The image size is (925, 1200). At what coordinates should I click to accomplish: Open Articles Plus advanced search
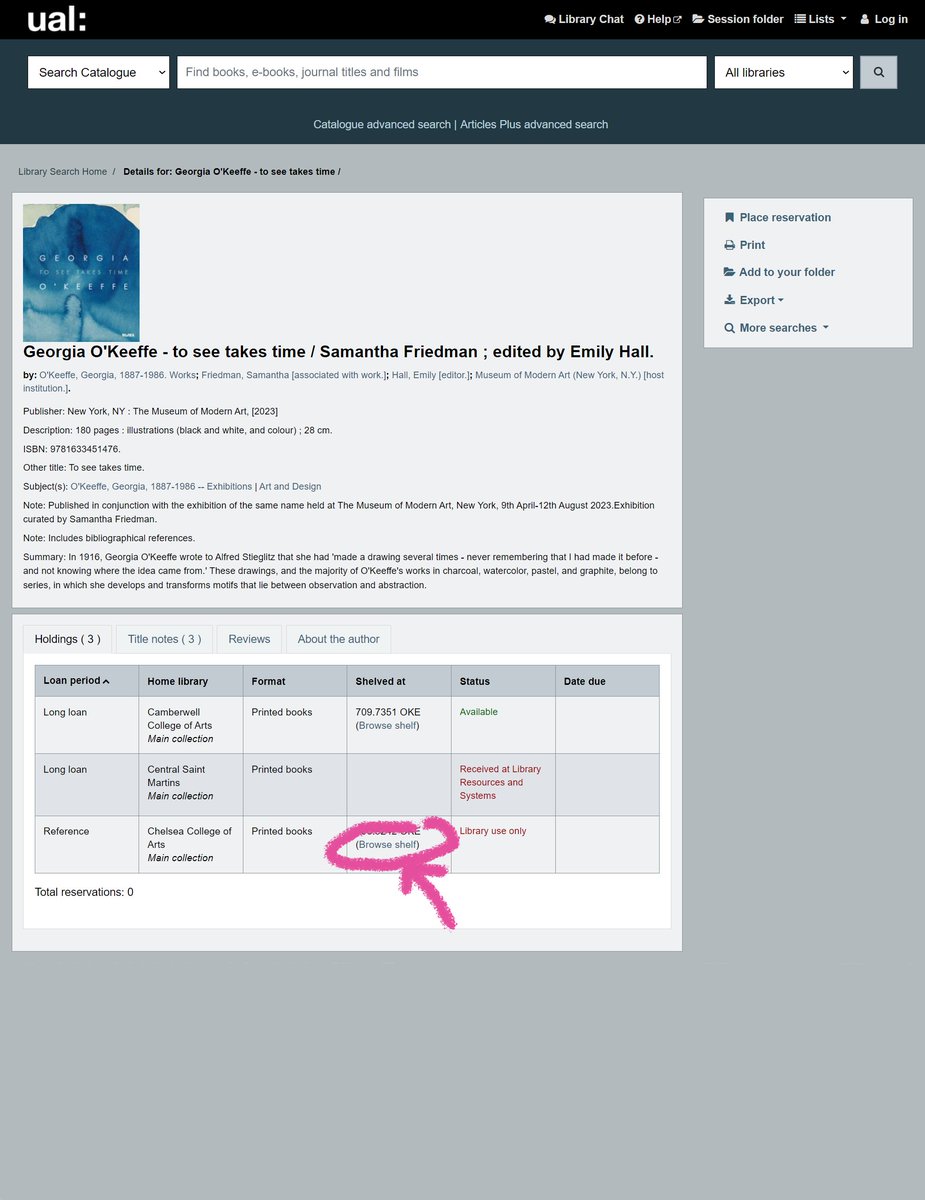pos(534,124)
